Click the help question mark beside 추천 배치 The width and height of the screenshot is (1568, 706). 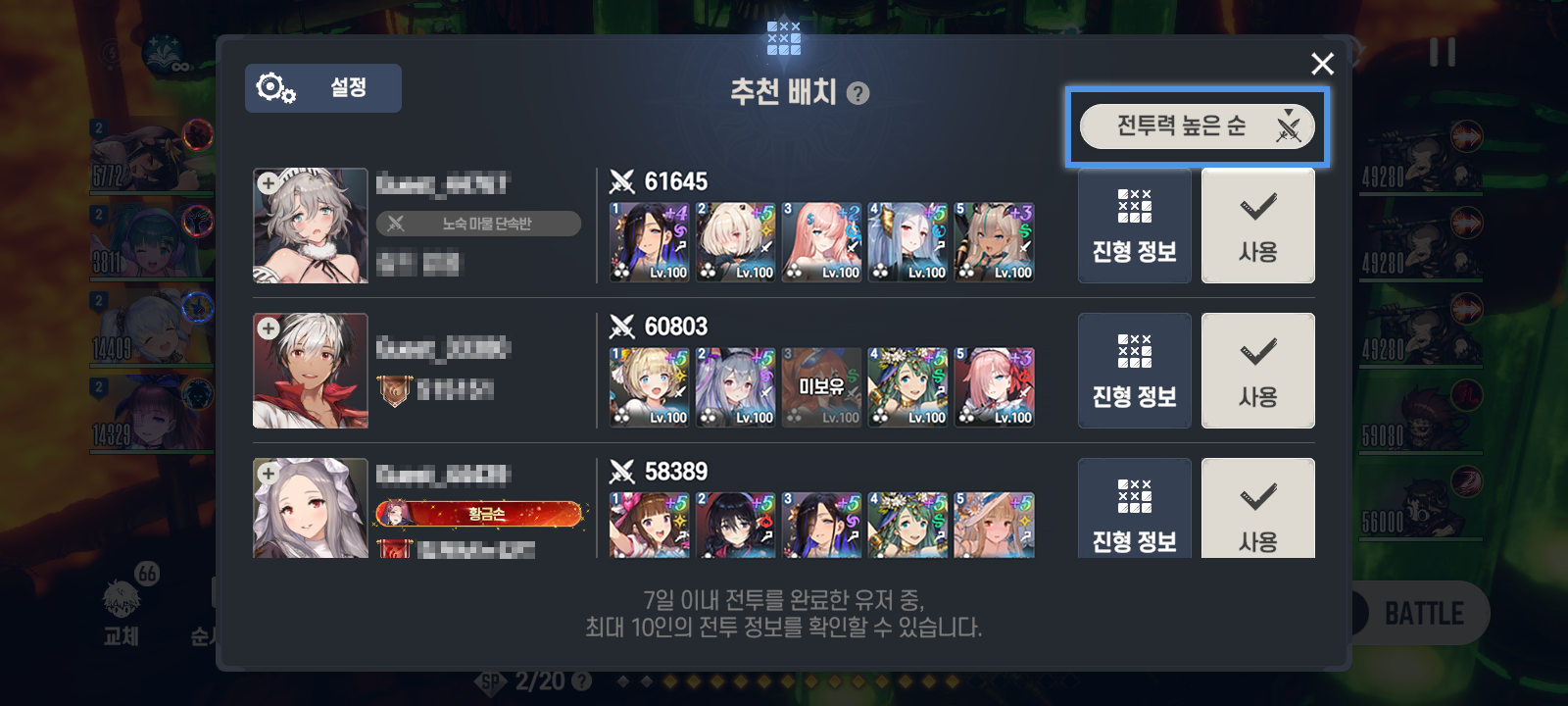pyautogui.click(x=857, y=93)
